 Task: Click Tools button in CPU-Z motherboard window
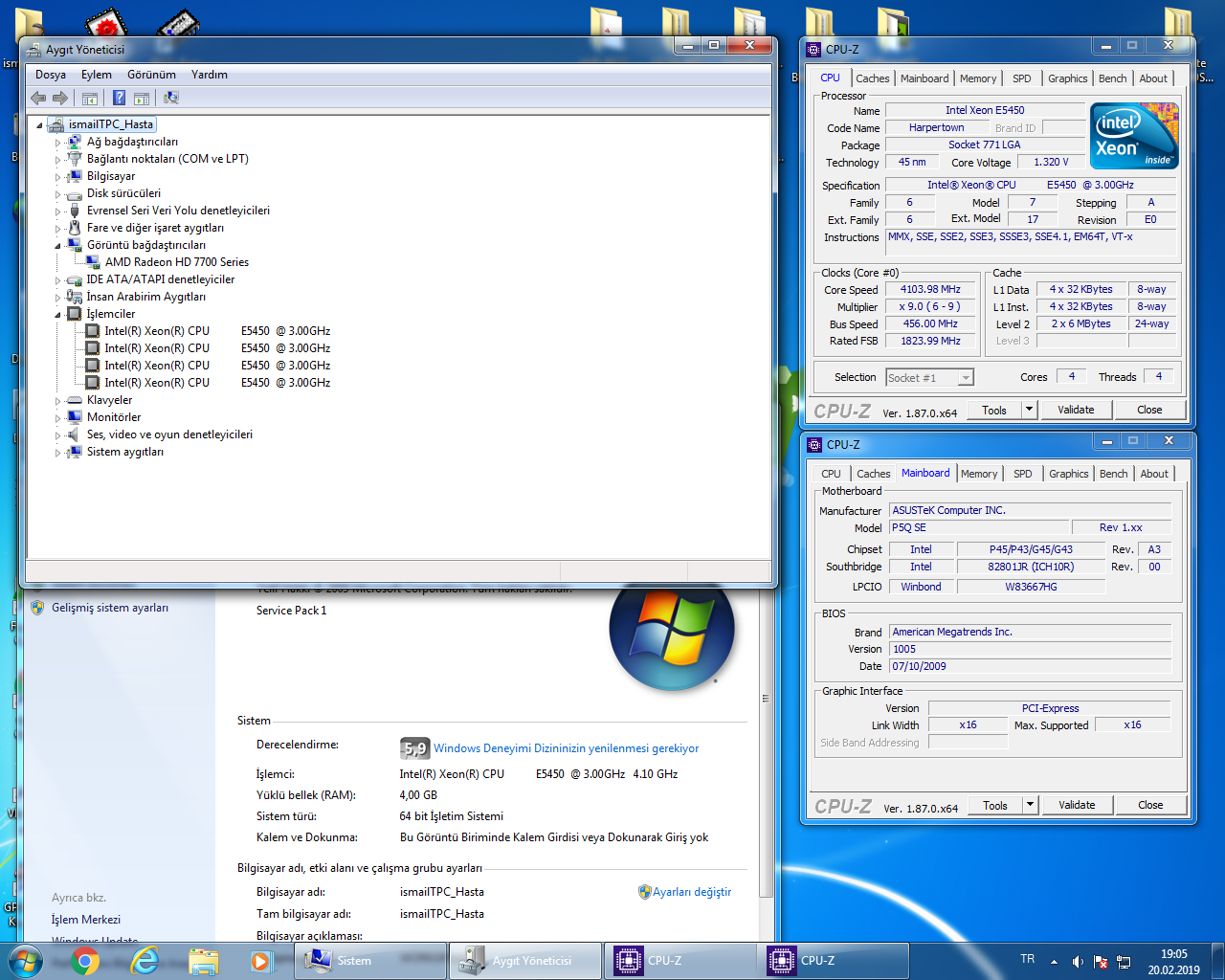pos(995,805)
